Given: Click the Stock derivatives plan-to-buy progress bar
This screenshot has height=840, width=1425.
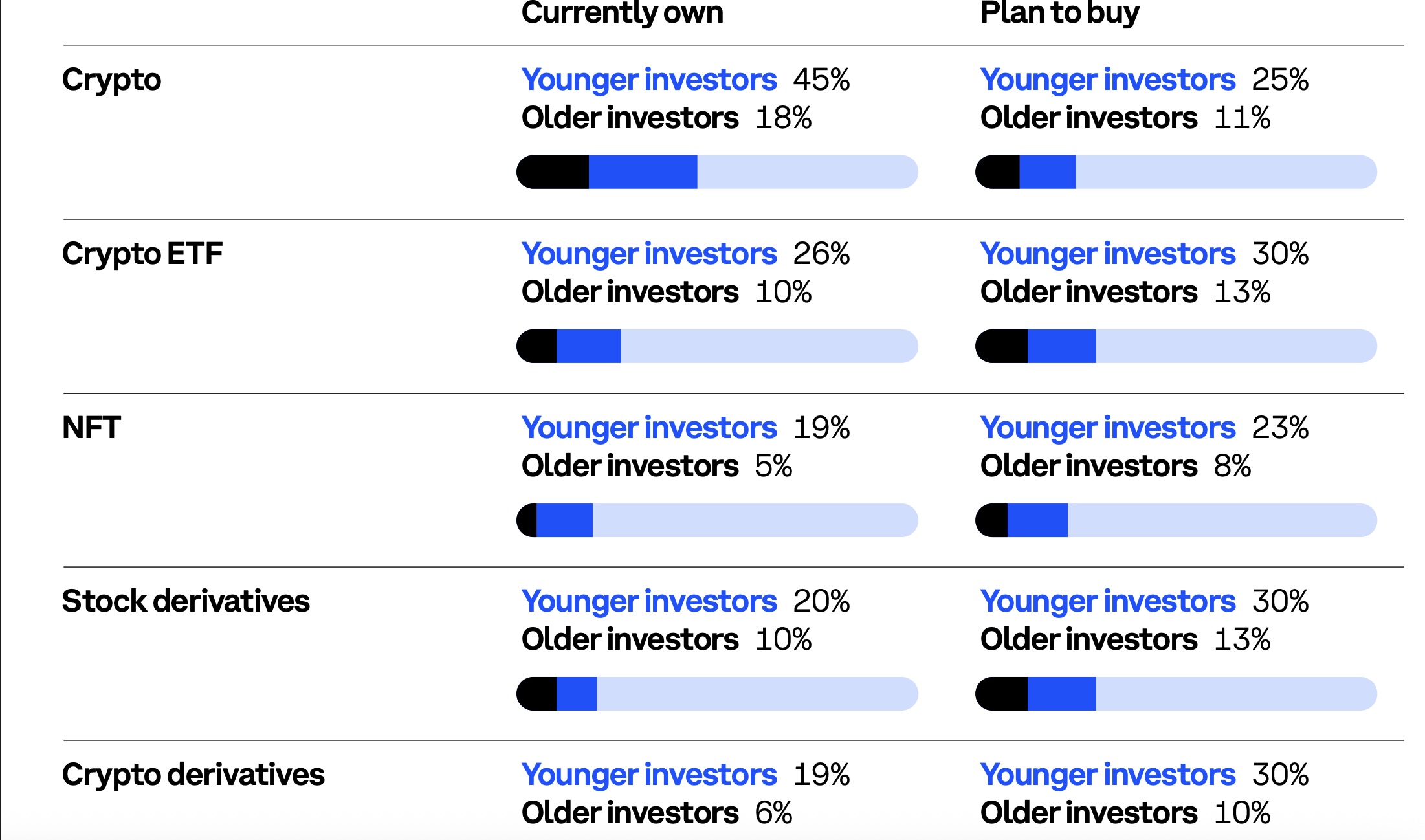Looking at the screenshot, I should [x=1176, y=694].
